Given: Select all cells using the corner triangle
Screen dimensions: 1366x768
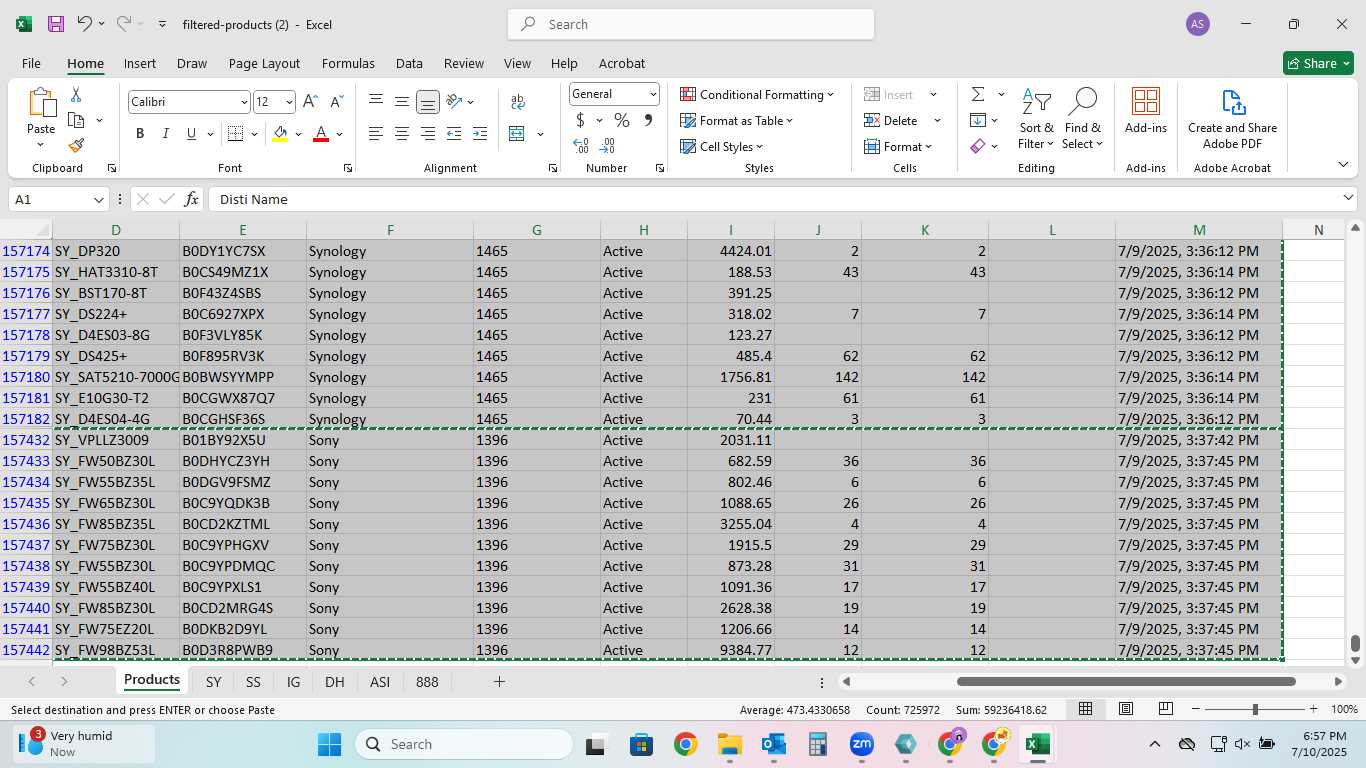Looking at the screenshot, I should (26, 230).
